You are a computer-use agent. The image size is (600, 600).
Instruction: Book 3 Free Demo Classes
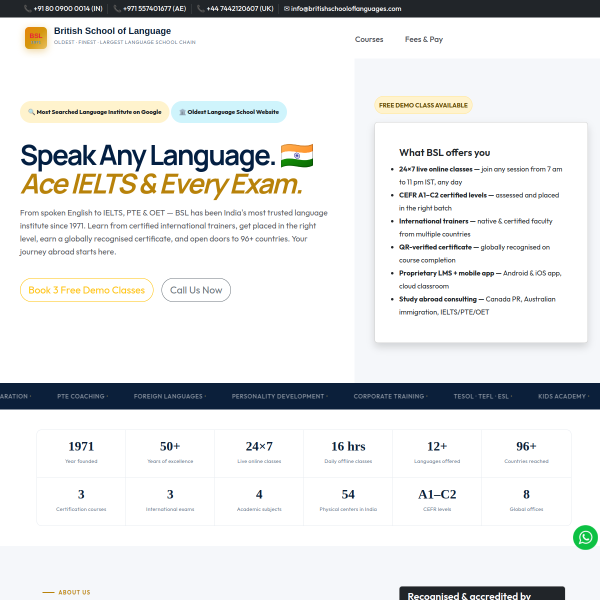click(87, 290)
